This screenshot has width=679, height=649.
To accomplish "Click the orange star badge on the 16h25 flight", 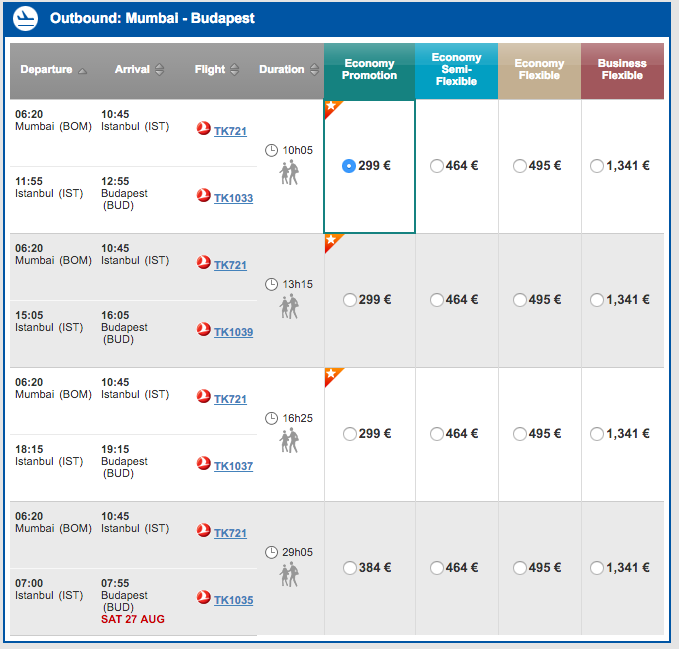I will (x=332, y=375).
